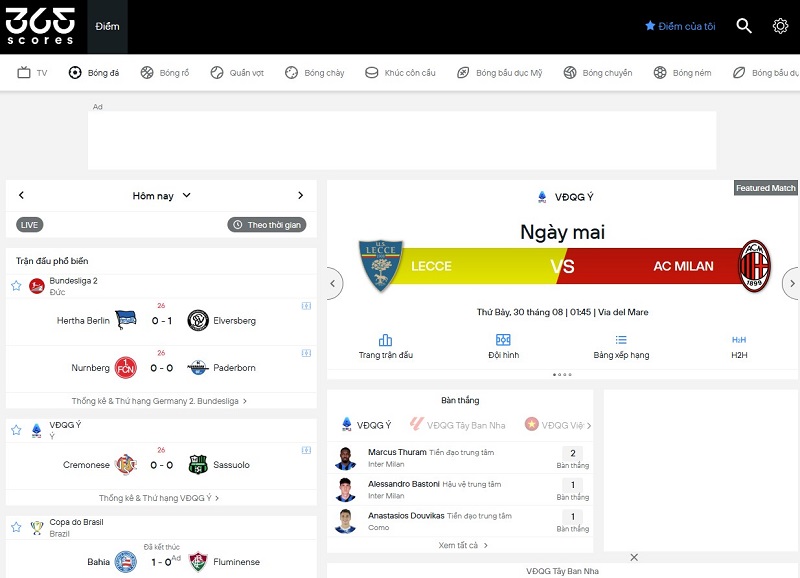Go to next day arrow

point(301,195)
